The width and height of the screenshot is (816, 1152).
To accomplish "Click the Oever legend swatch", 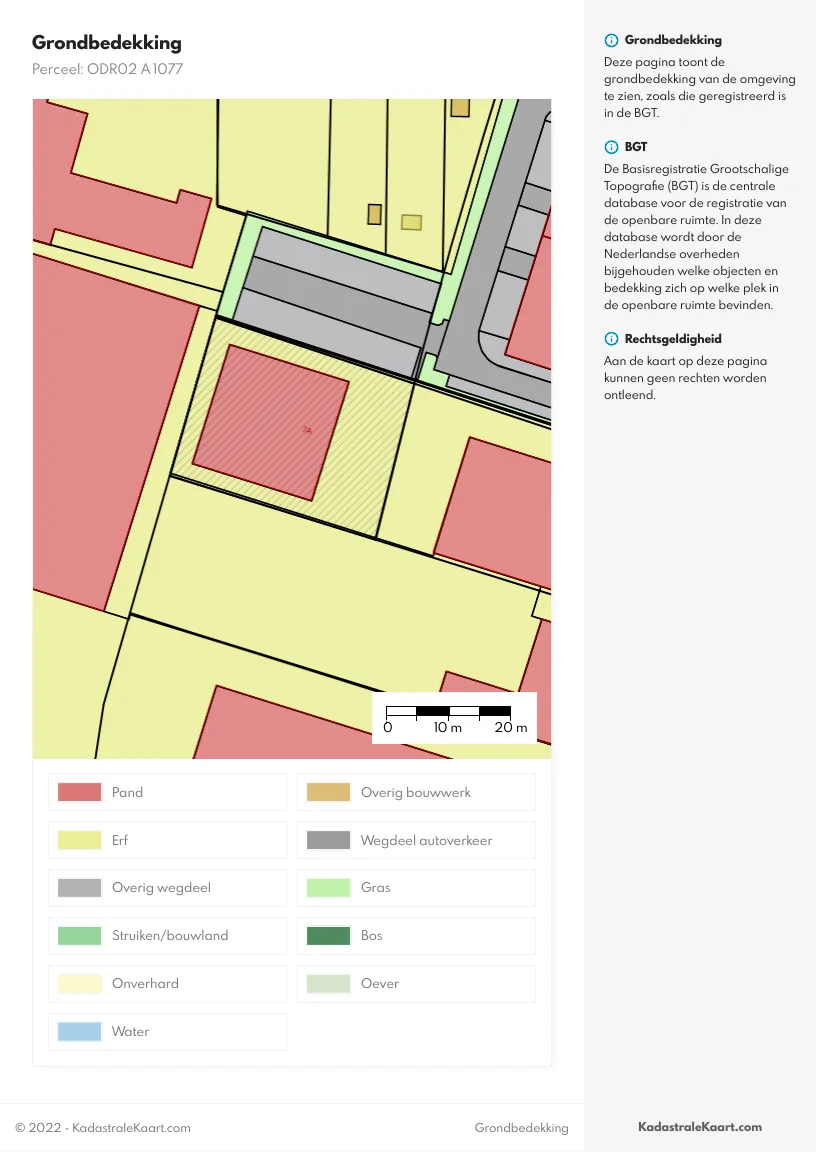I will [328, 984].
